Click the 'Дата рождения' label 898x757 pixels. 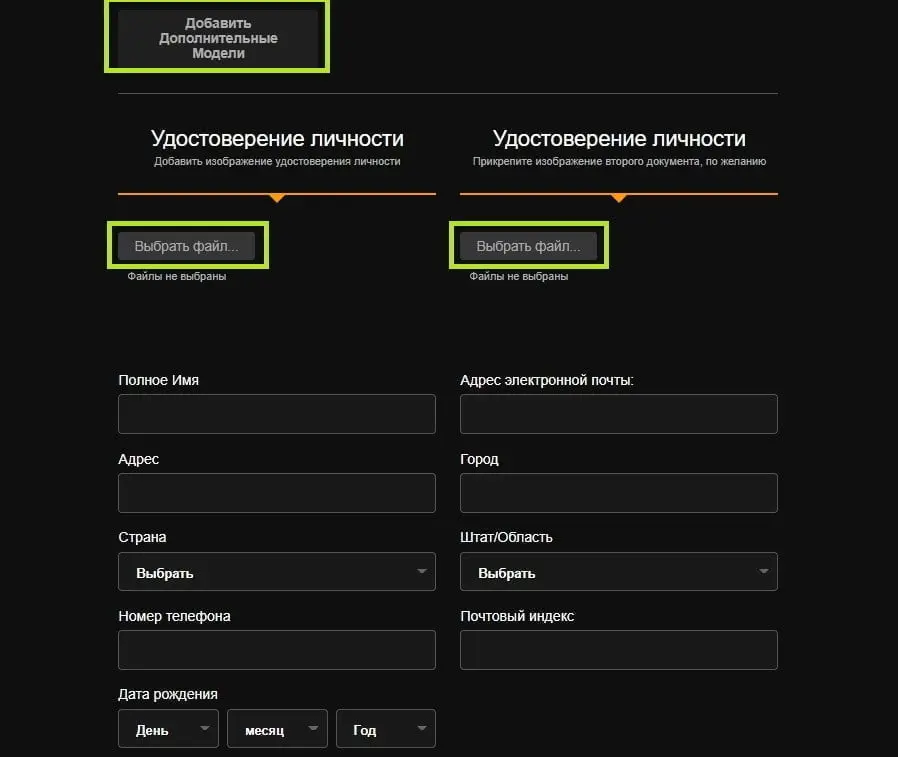(x=168, y=694)
